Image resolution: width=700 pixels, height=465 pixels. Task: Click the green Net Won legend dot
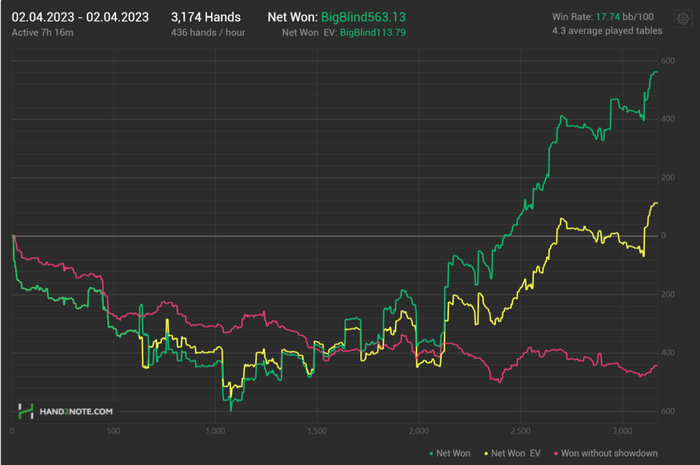431,453
